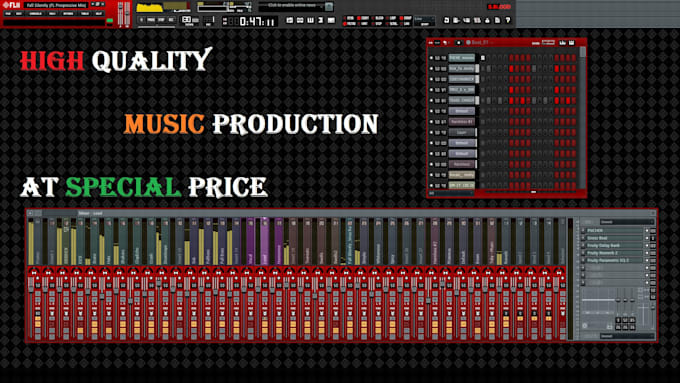This screenshot has height=383, width=680.
Task: Open the HELP menu
Action: (x=99, y=14)
